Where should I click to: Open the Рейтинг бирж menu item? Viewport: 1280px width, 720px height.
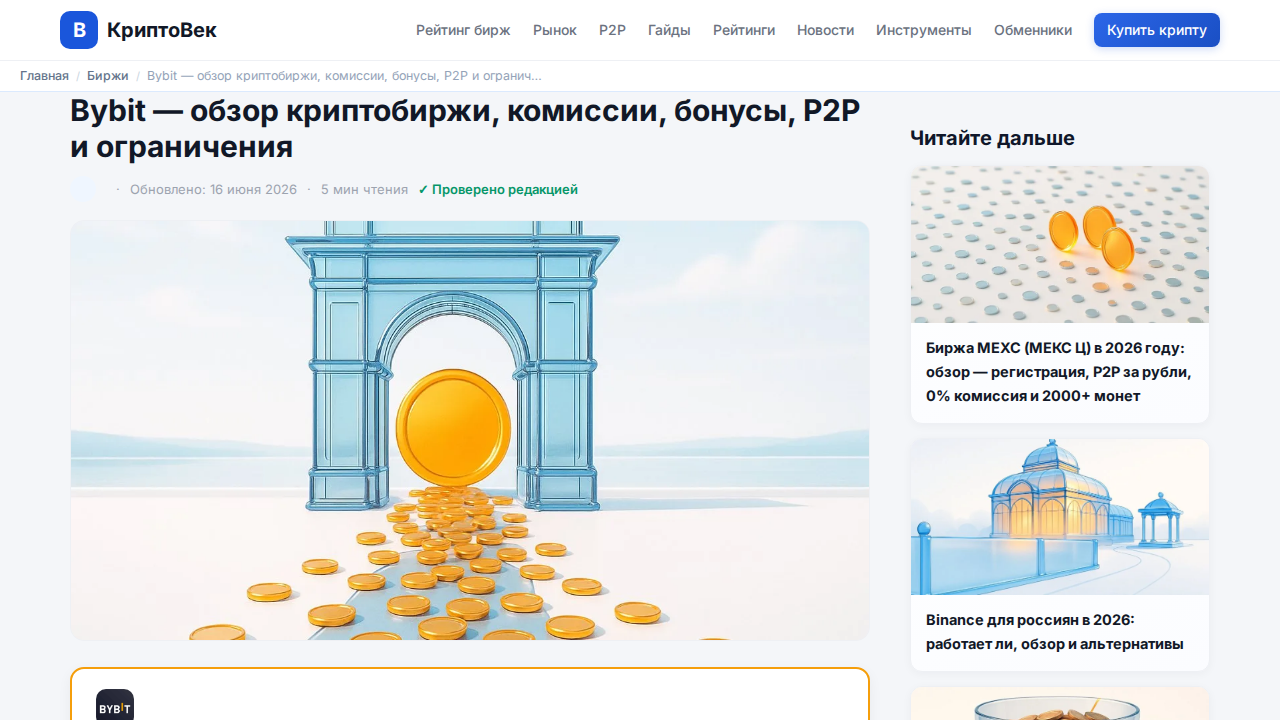point(463,30)
